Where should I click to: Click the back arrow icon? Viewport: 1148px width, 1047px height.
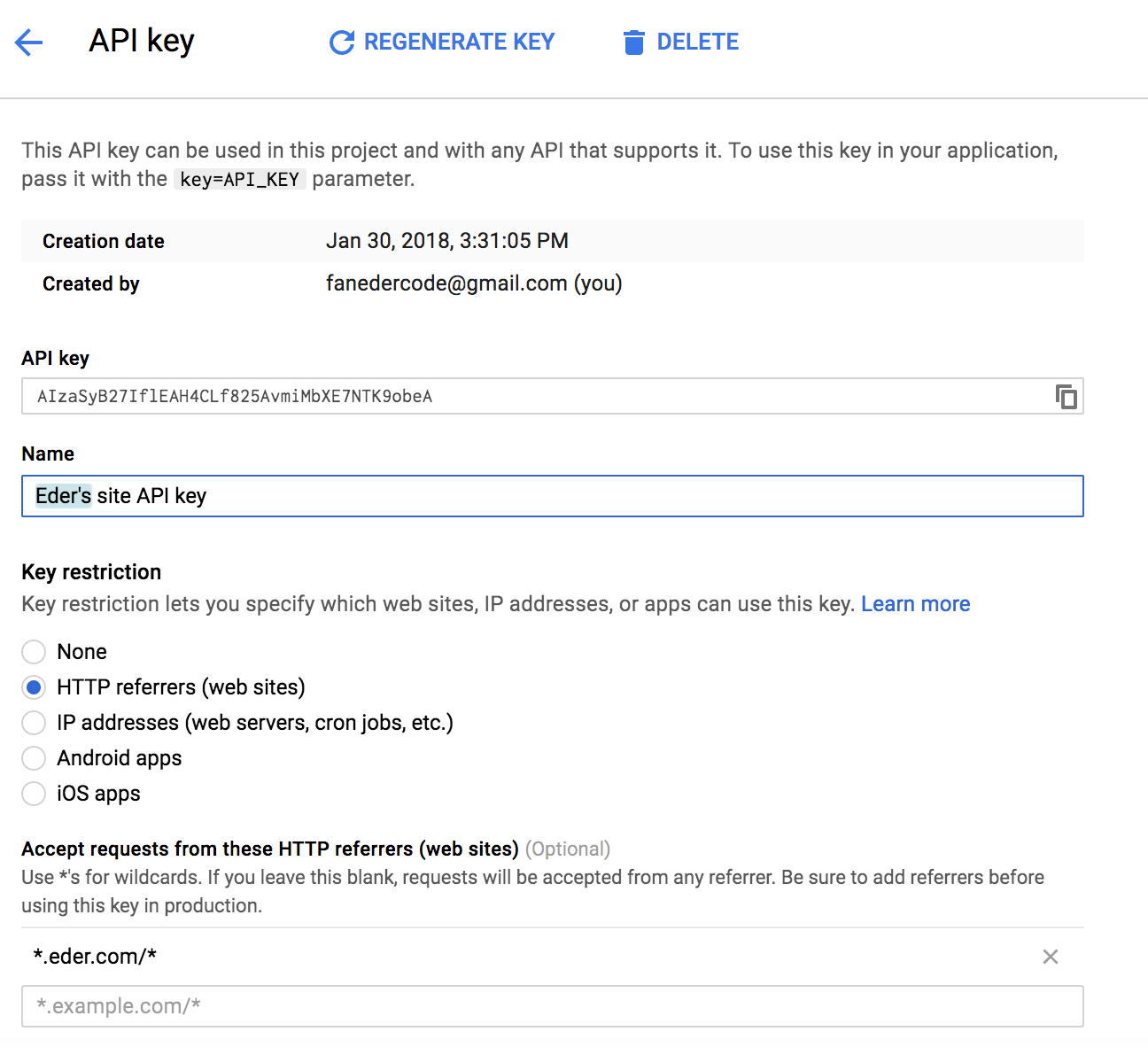[29, 43]
